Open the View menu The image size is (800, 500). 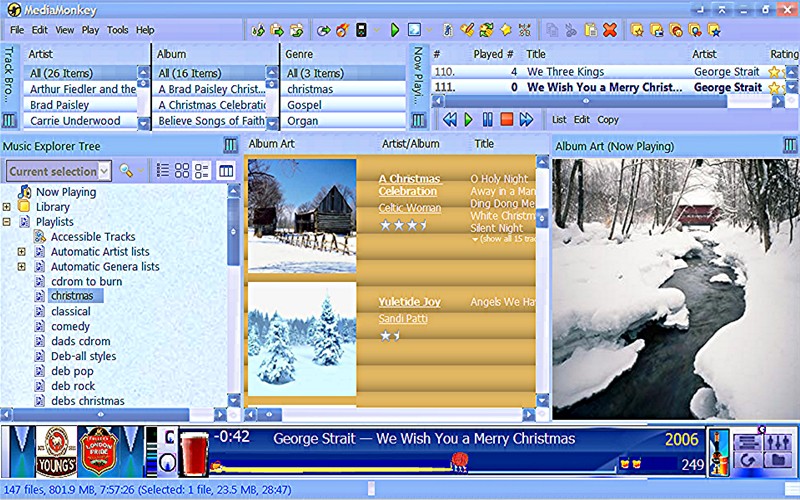coord(65,30)
